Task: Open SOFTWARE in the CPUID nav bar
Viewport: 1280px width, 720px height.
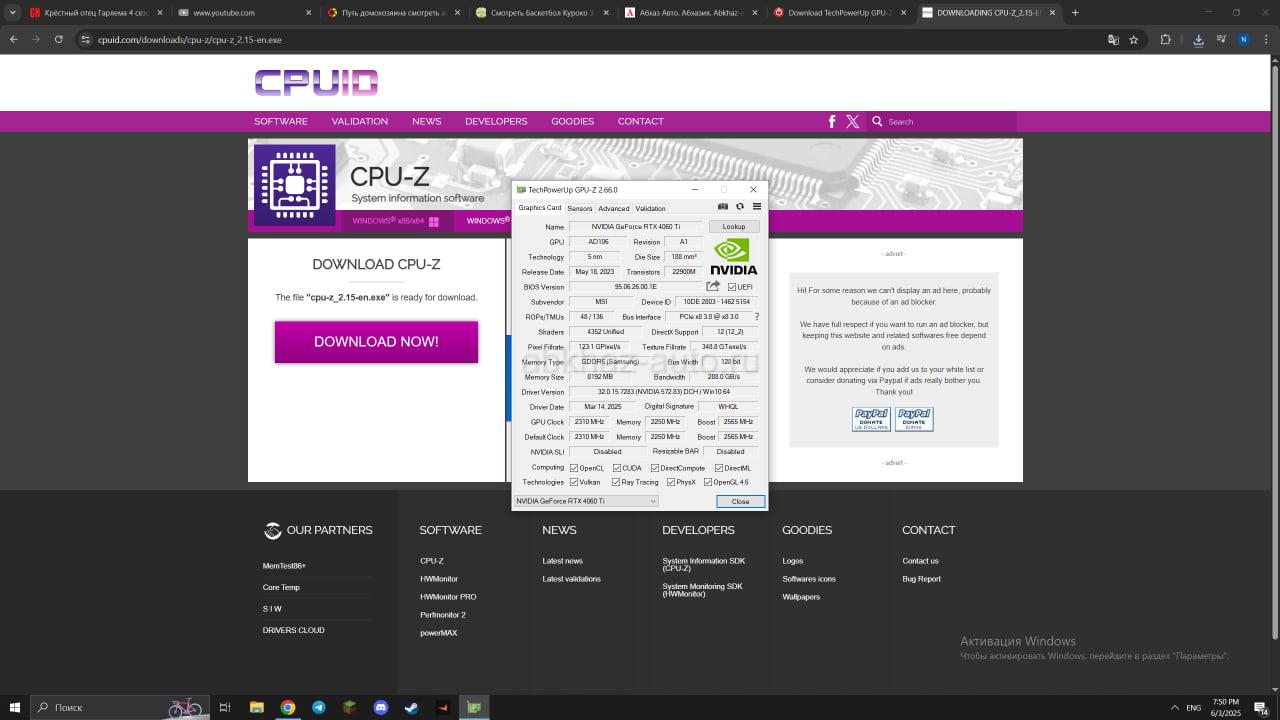Action: [281, 121]
